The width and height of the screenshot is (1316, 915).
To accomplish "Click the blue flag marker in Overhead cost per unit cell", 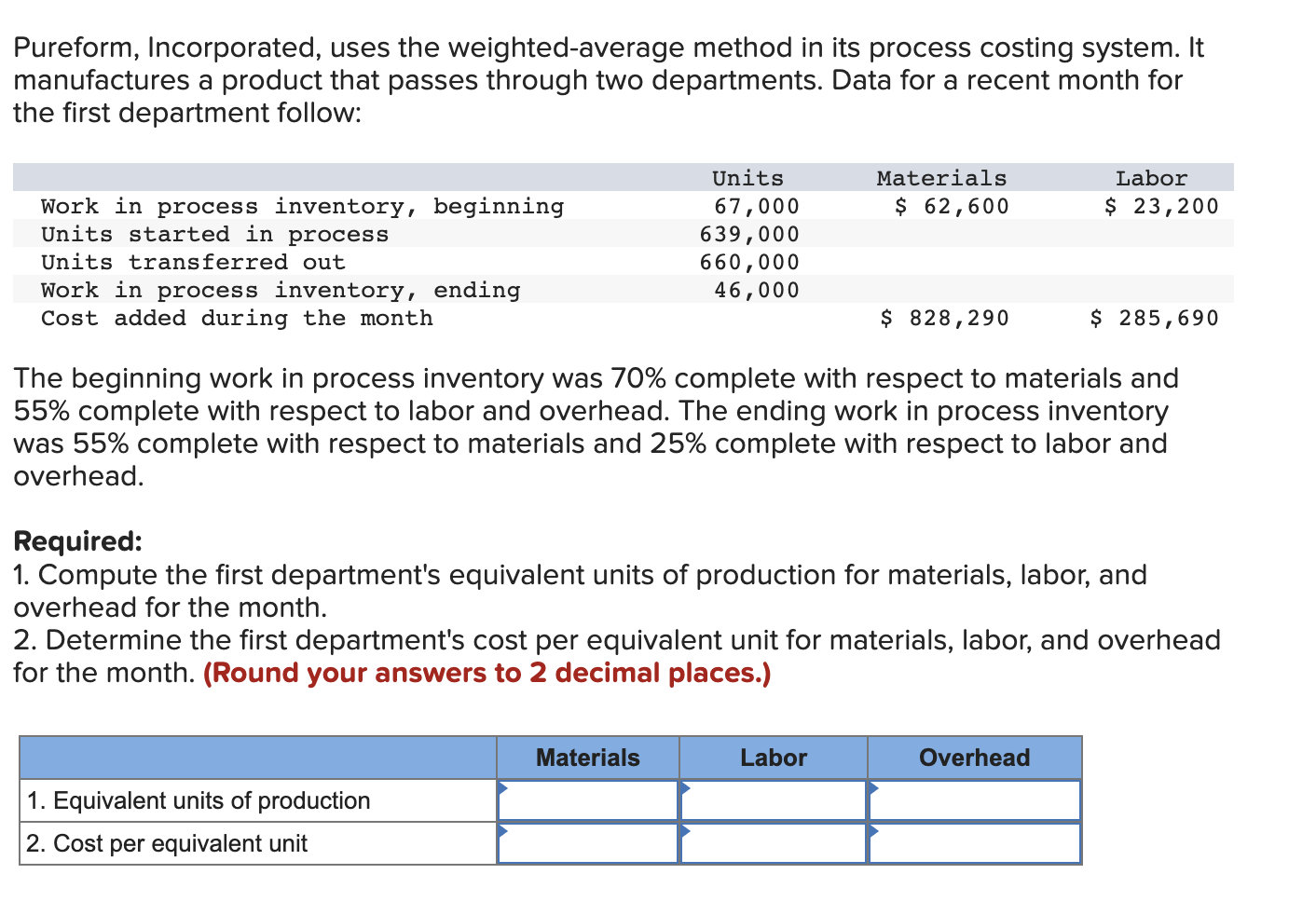I will point(874,831).
